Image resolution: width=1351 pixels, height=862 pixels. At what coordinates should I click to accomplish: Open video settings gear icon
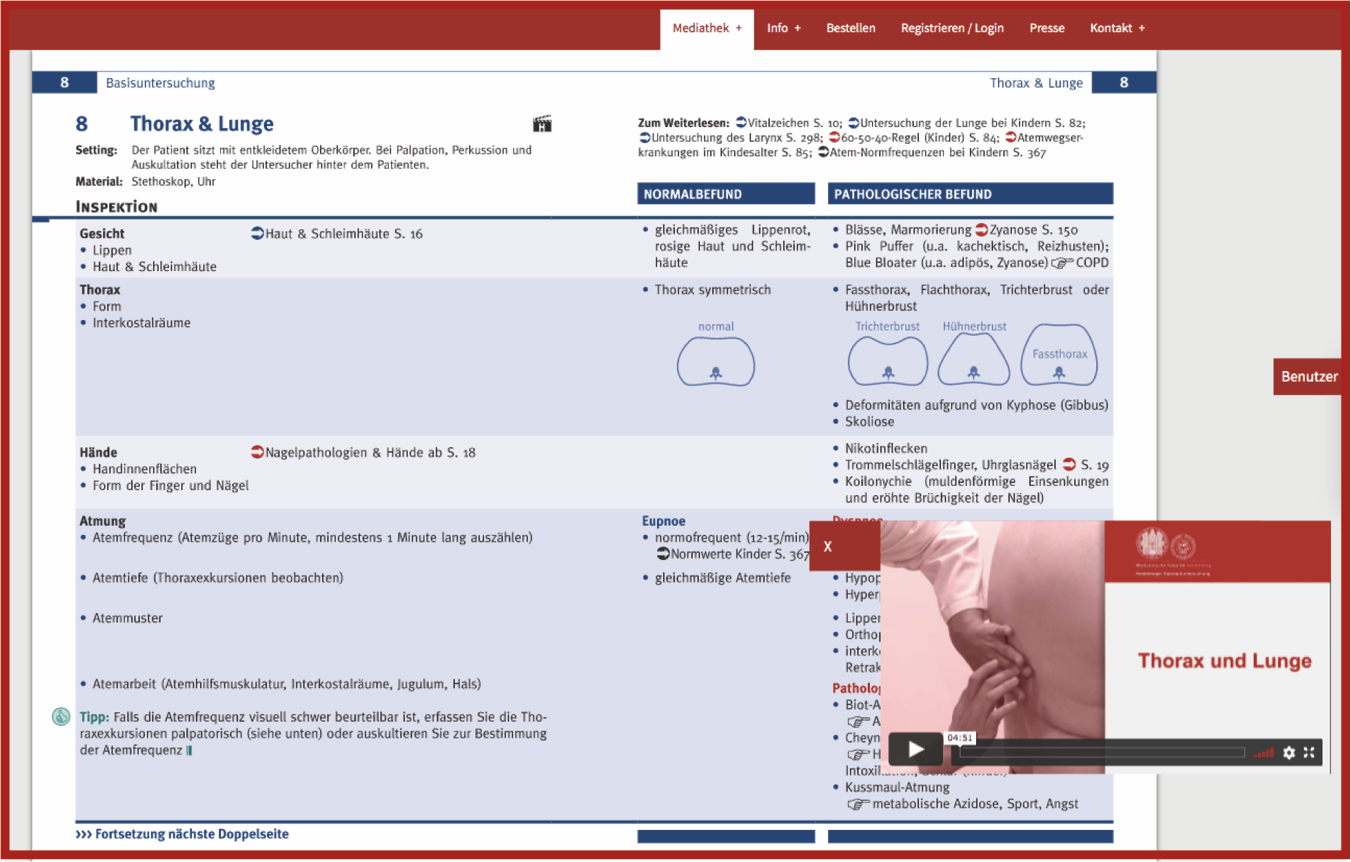click(1289, 753)
